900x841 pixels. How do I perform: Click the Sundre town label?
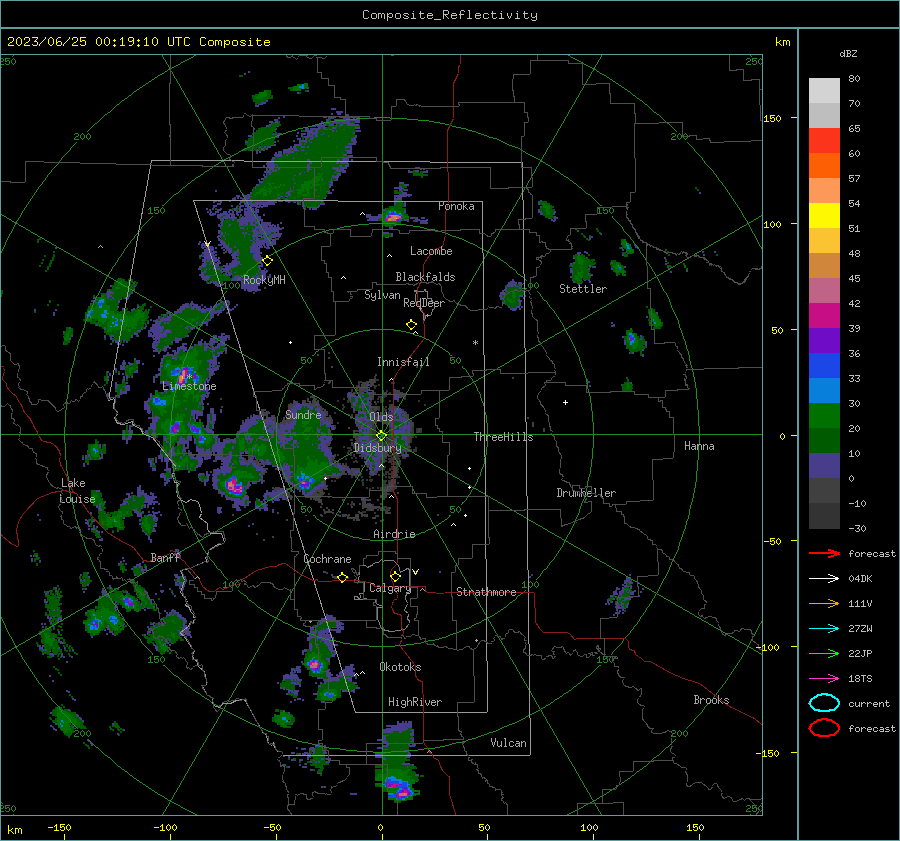(303, 414)
